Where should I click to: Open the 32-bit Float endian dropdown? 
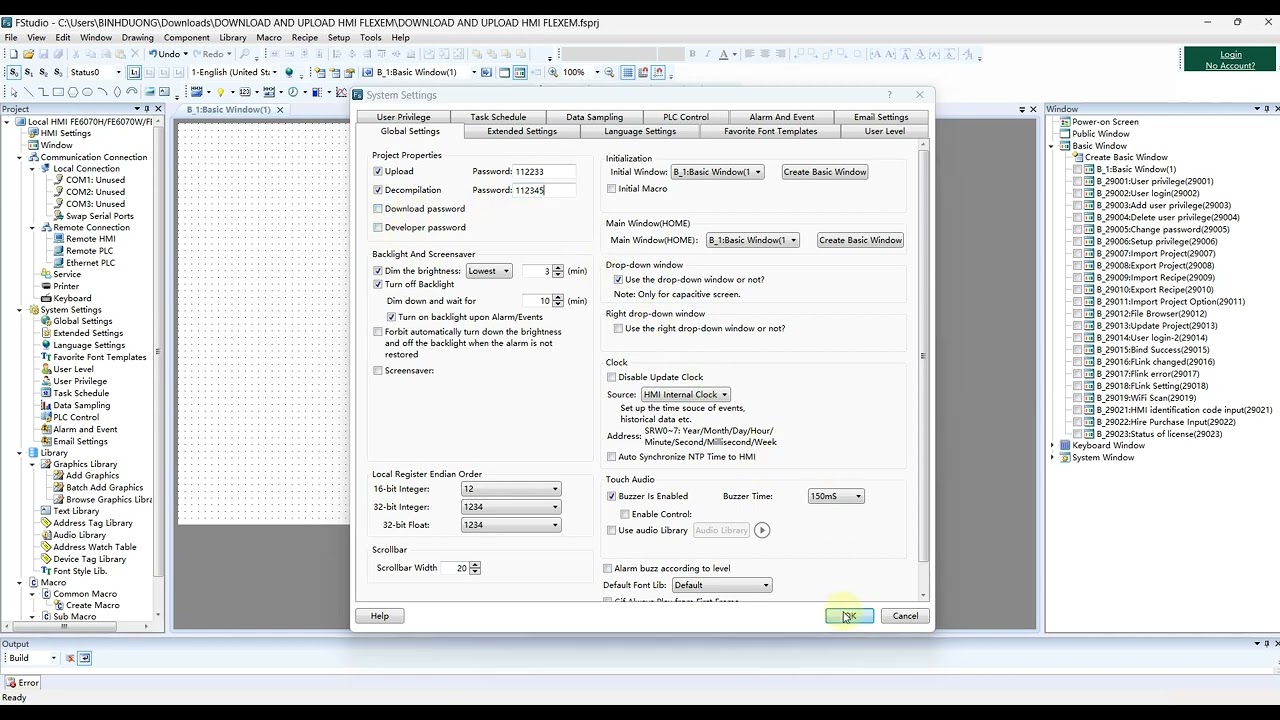click(x=511, y=525)
